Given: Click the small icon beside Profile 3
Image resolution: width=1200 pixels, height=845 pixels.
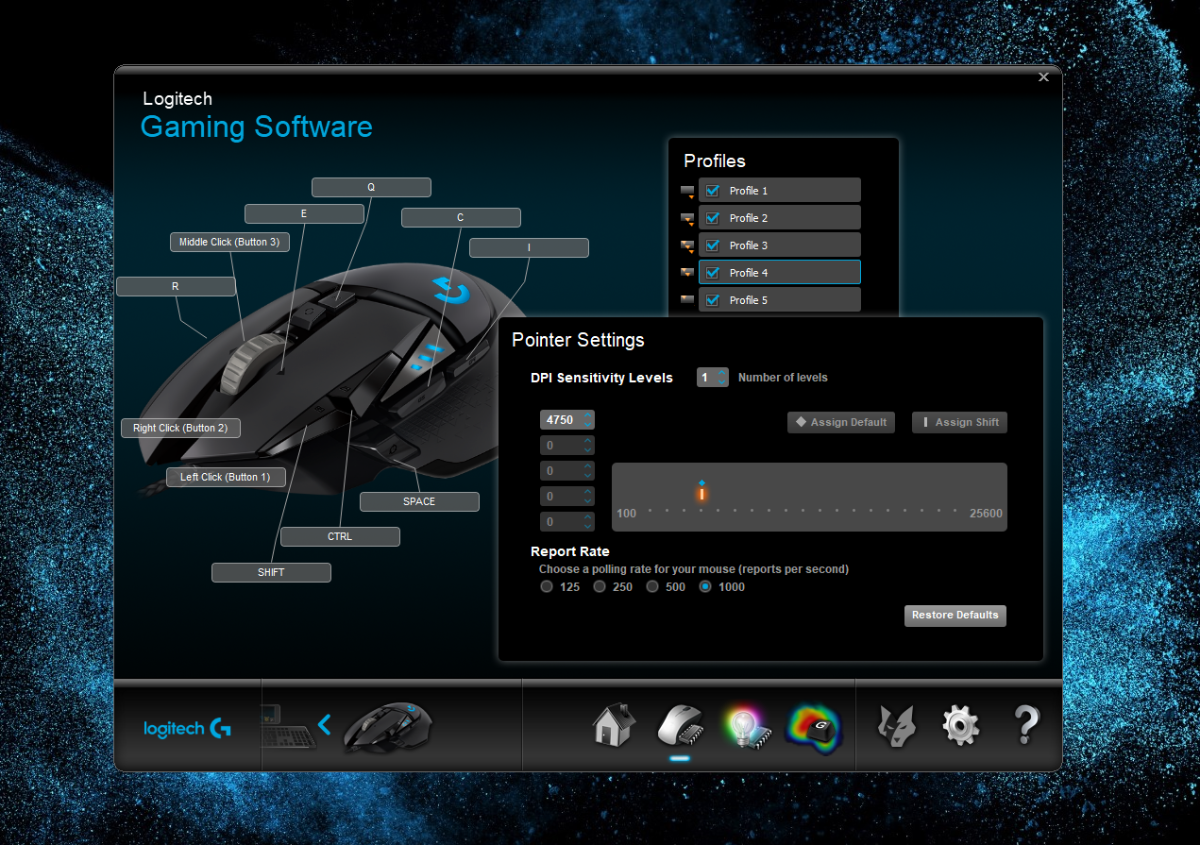Looking at the screenshot, I should [687, 245].
